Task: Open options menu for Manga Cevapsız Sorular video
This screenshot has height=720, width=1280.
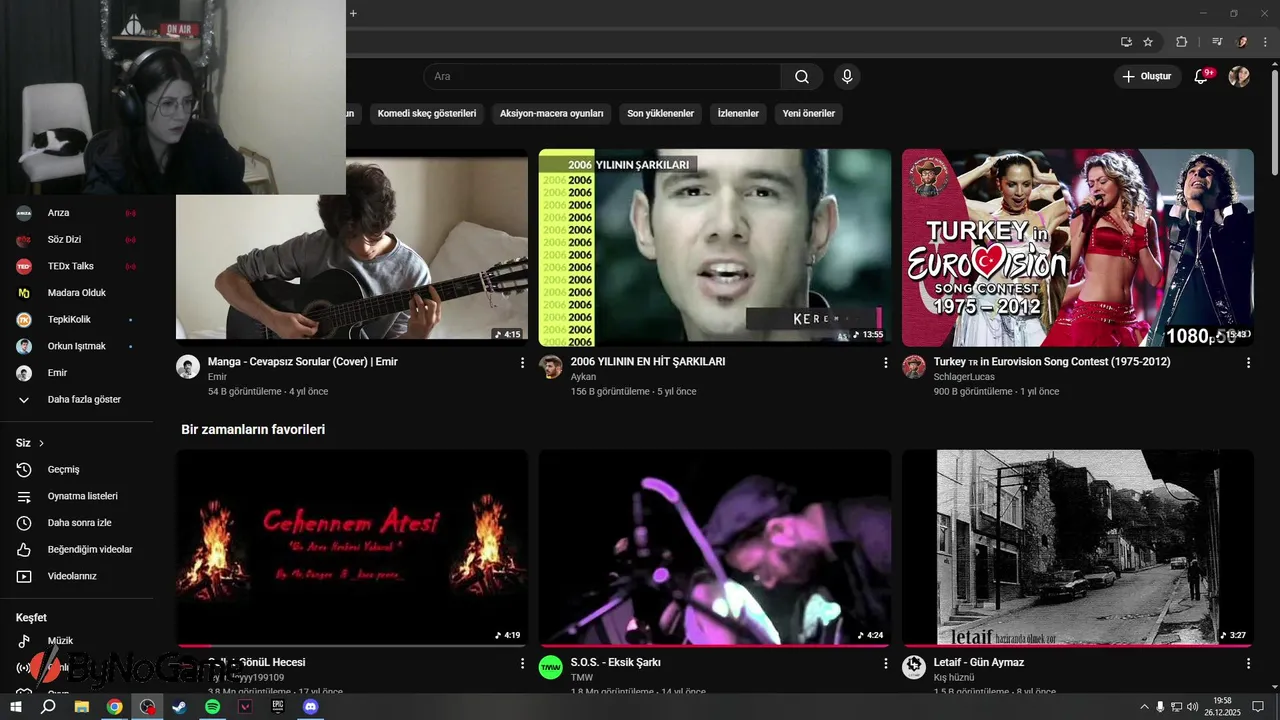Action: pos(522,363)
